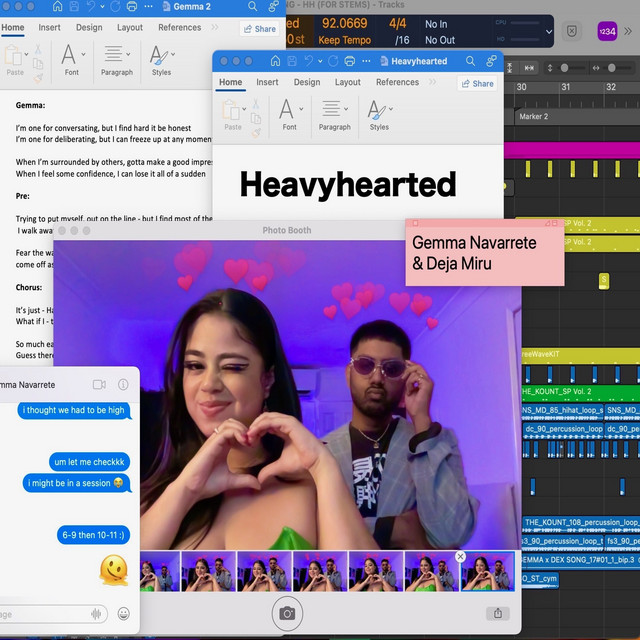Viewport: 640px width, 640px height.
Task: Open more toolbar options in Heavyhearted window
Action: (x=366, y=61)
